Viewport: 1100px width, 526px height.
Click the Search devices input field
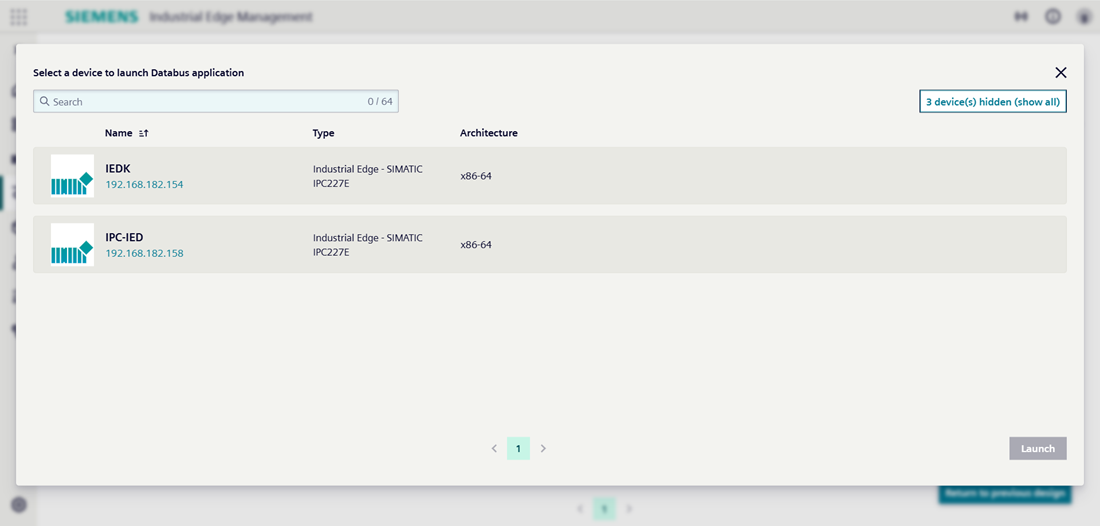(215, 102)
